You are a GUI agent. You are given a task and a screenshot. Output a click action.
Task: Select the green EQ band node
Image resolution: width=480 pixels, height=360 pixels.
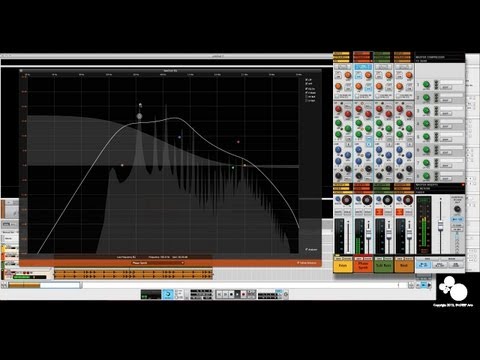pyautogui.click(x=233, y=168)
